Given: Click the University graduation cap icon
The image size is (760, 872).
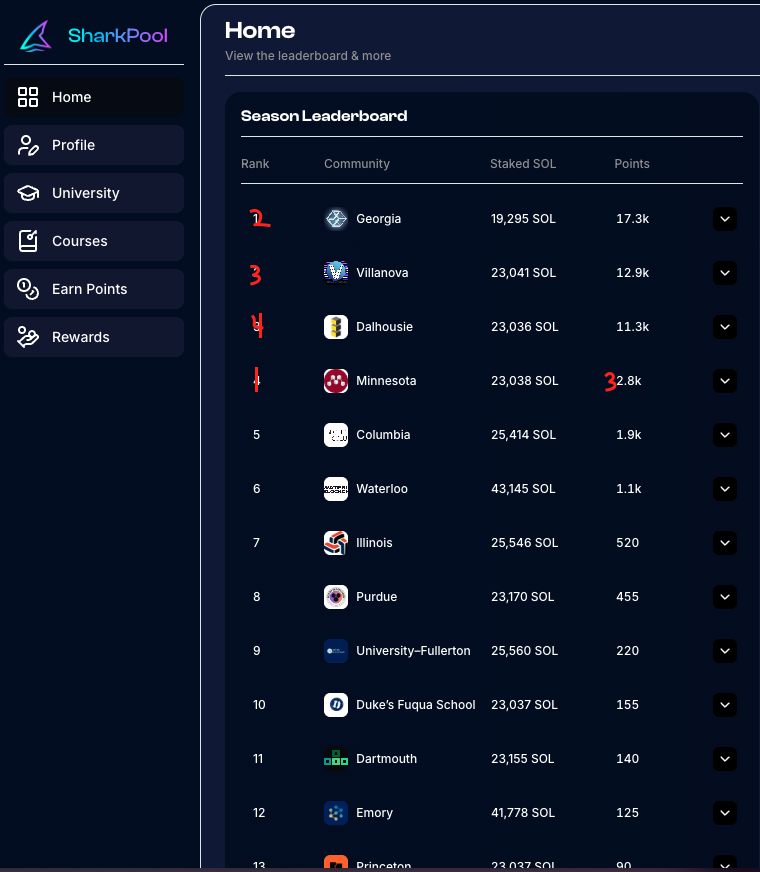Looking at the screenshot, I should 28,193.
